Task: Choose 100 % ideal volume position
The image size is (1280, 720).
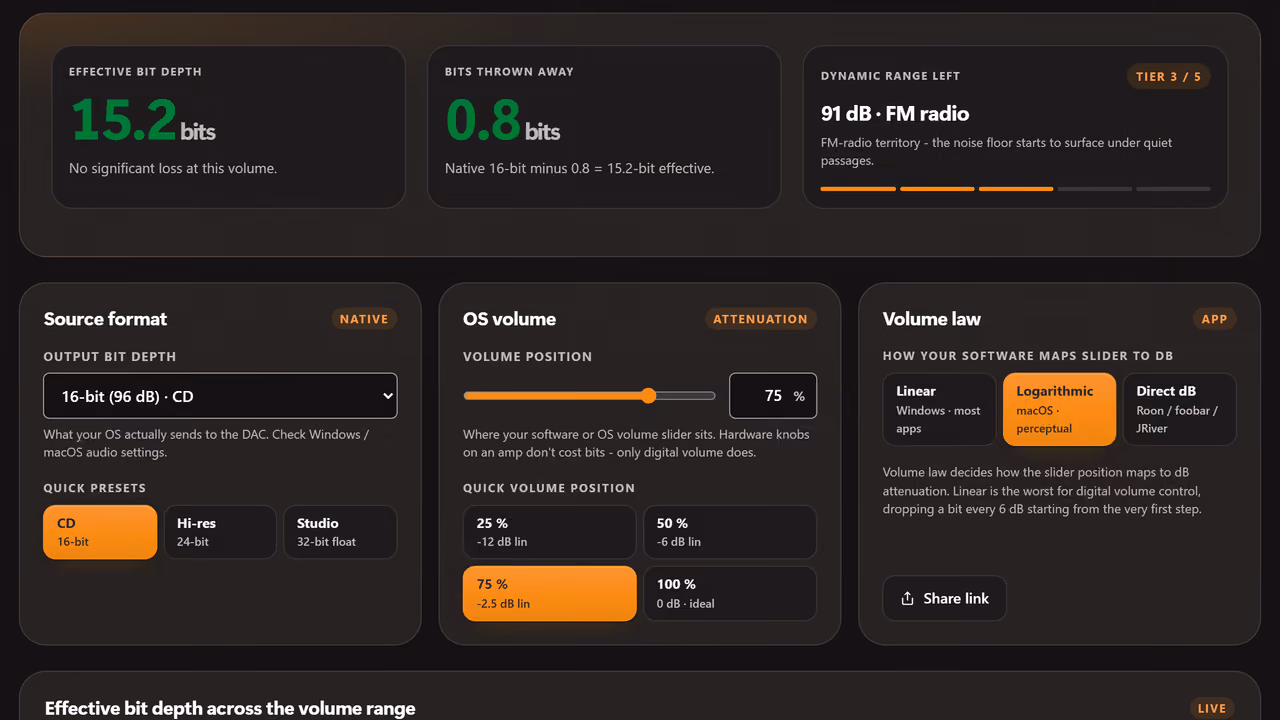Action: [729, 594]
